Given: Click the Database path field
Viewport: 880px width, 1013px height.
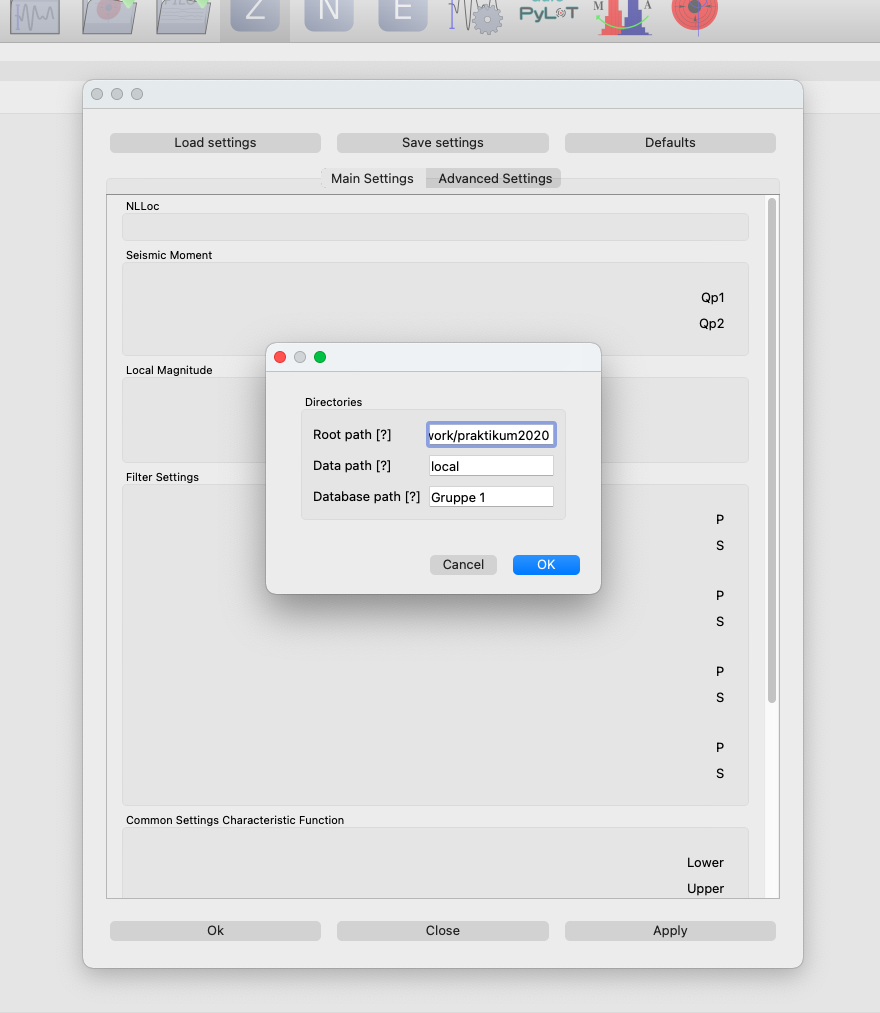Looking at the screenshot, I should point(490,497).
